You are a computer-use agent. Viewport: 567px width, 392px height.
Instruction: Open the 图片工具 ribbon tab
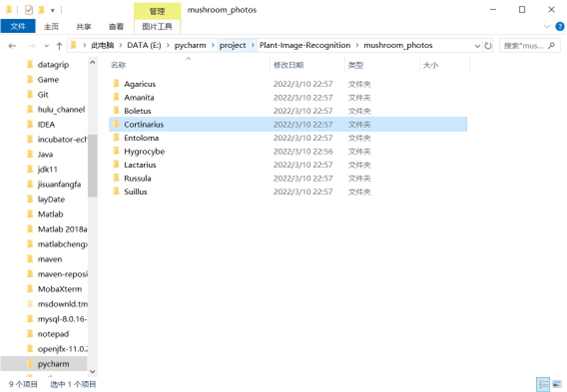tap(157, 26)
